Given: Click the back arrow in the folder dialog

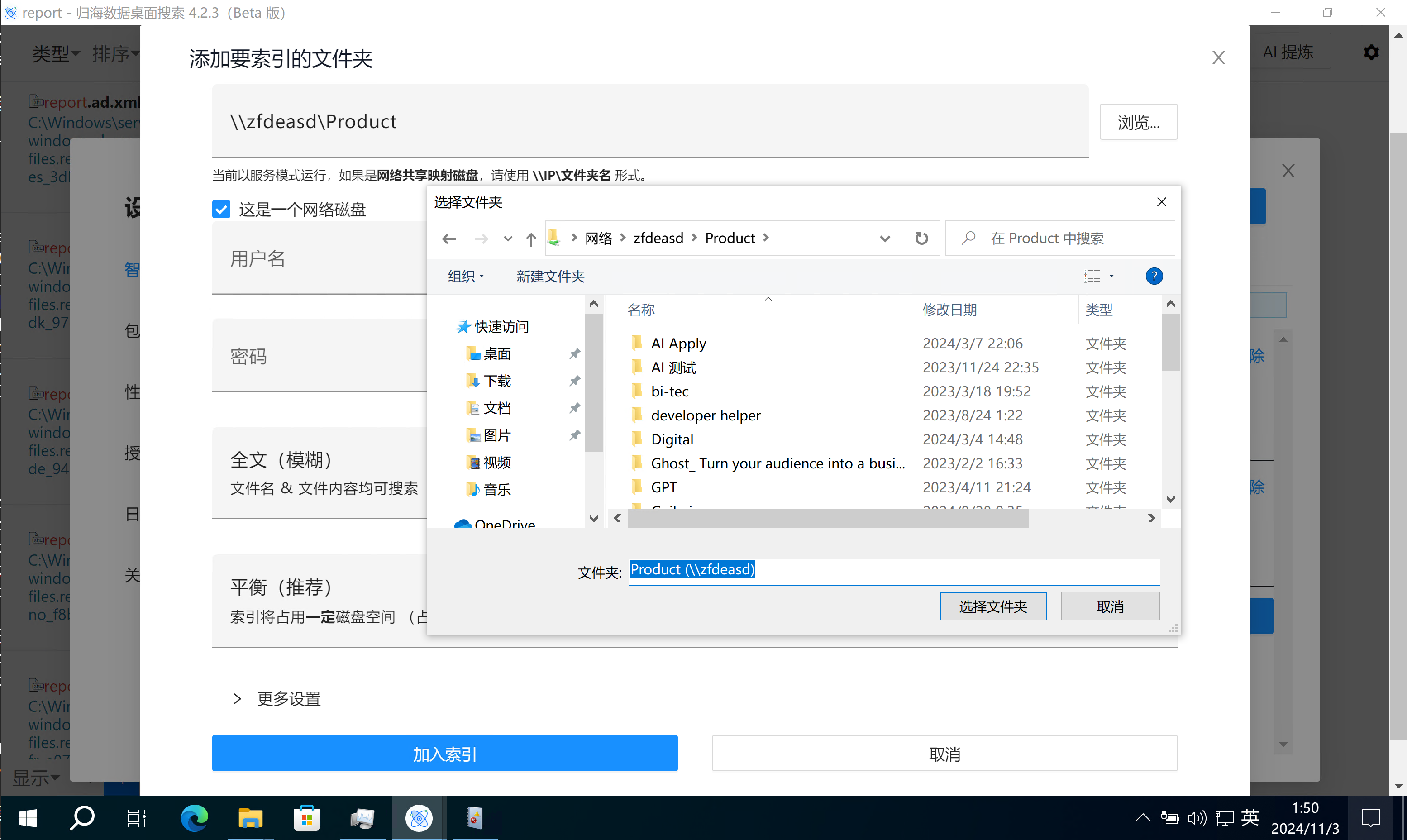Looking at the screenshot, I should 449,239.
